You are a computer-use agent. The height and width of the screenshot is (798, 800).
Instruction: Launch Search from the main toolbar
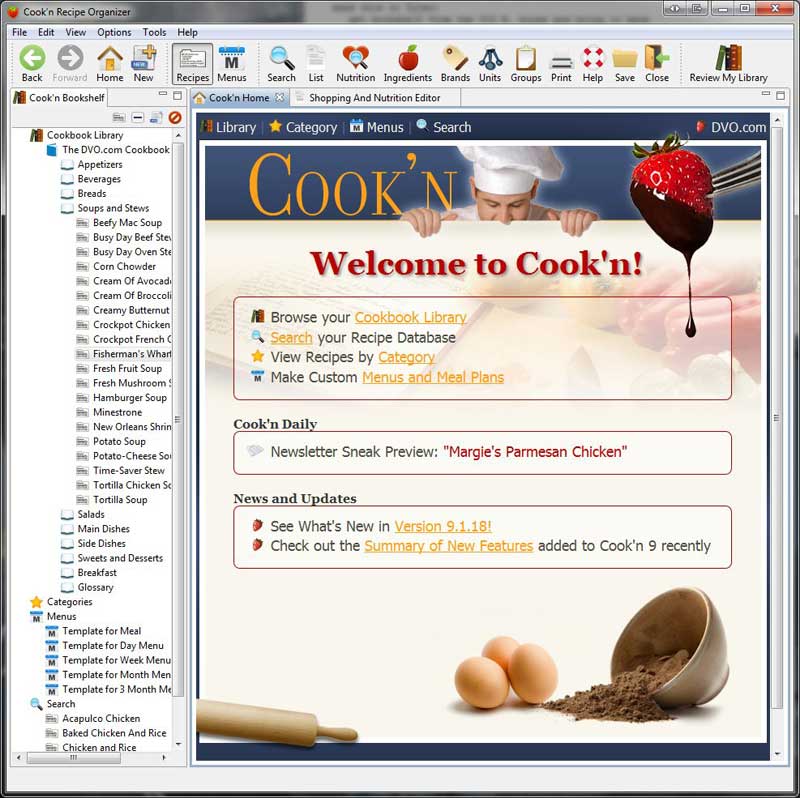pyautogui.click(x=281, y=64)
